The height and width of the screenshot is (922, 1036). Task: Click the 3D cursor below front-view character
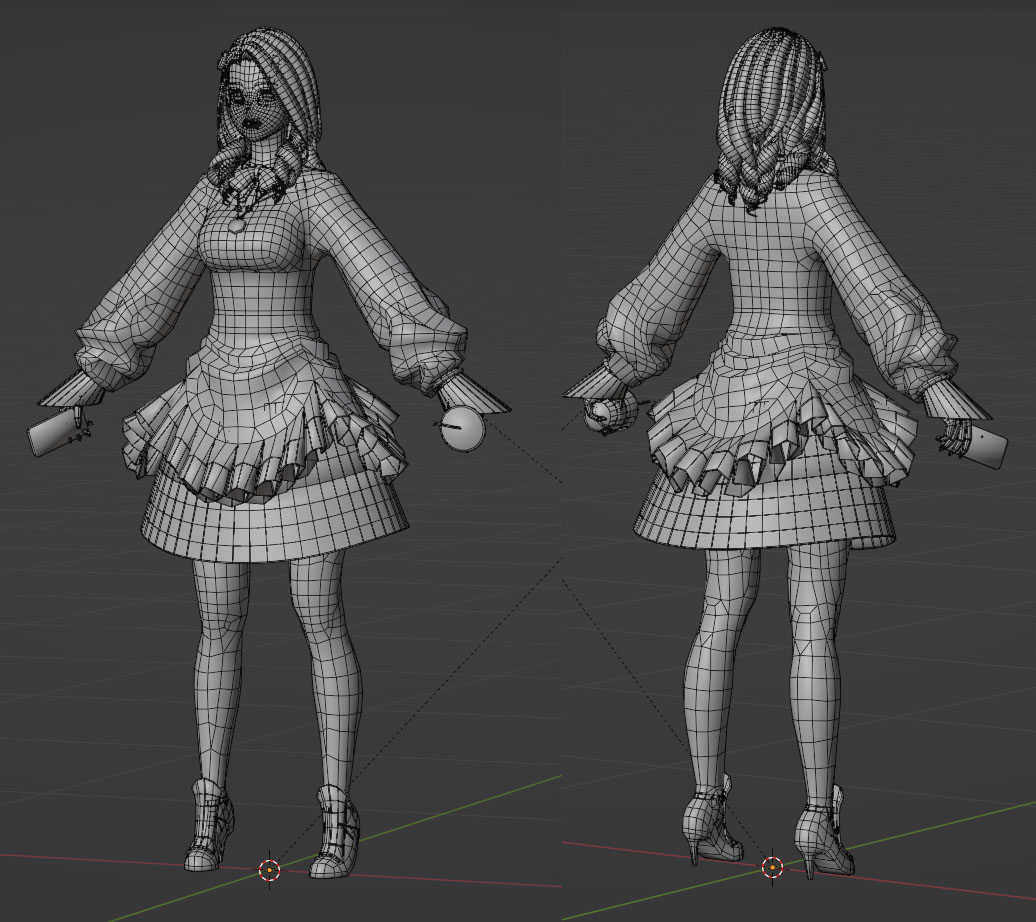click(x=269, y=870)
